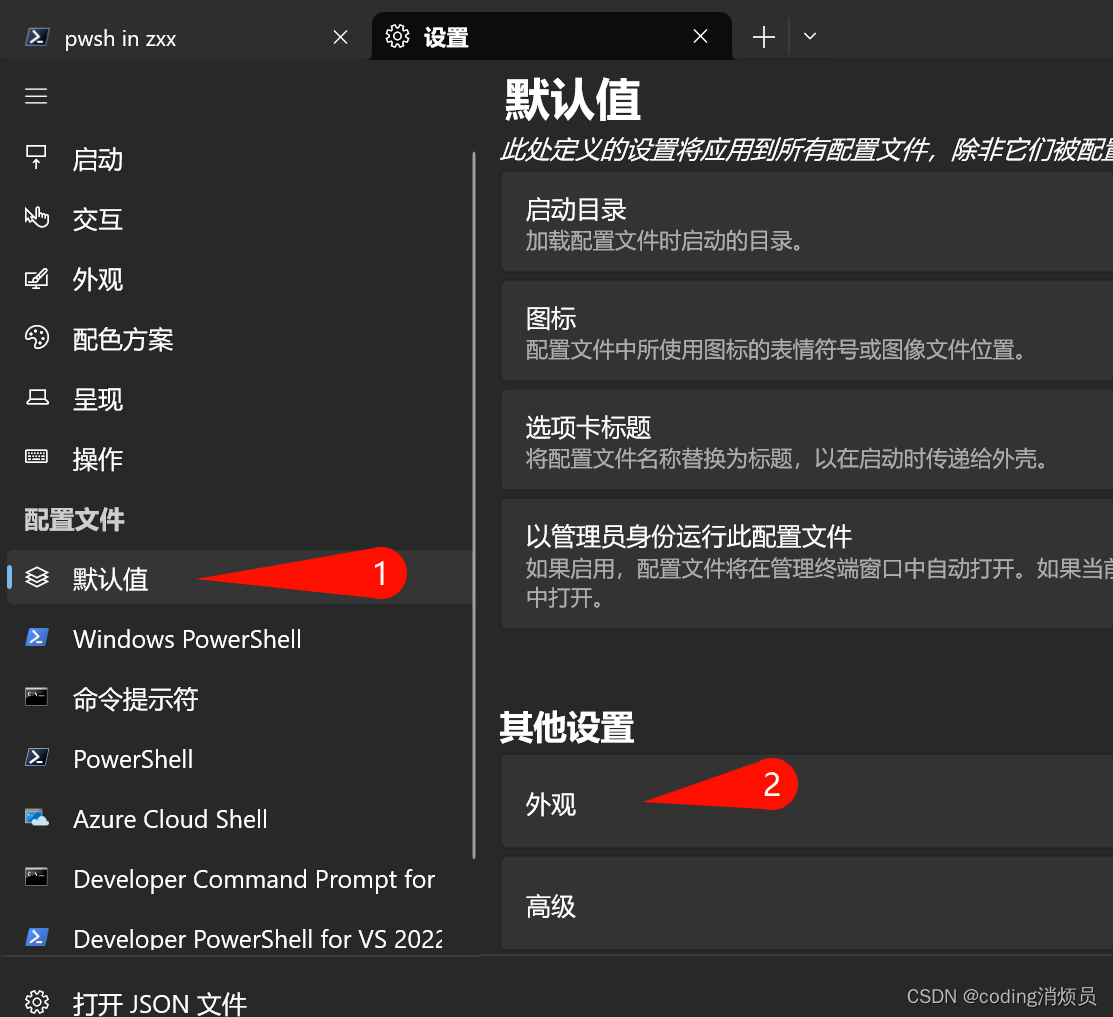The image size is (1113, 1017).
Task: Click the PowerShell profile icon
Action: 37,757
